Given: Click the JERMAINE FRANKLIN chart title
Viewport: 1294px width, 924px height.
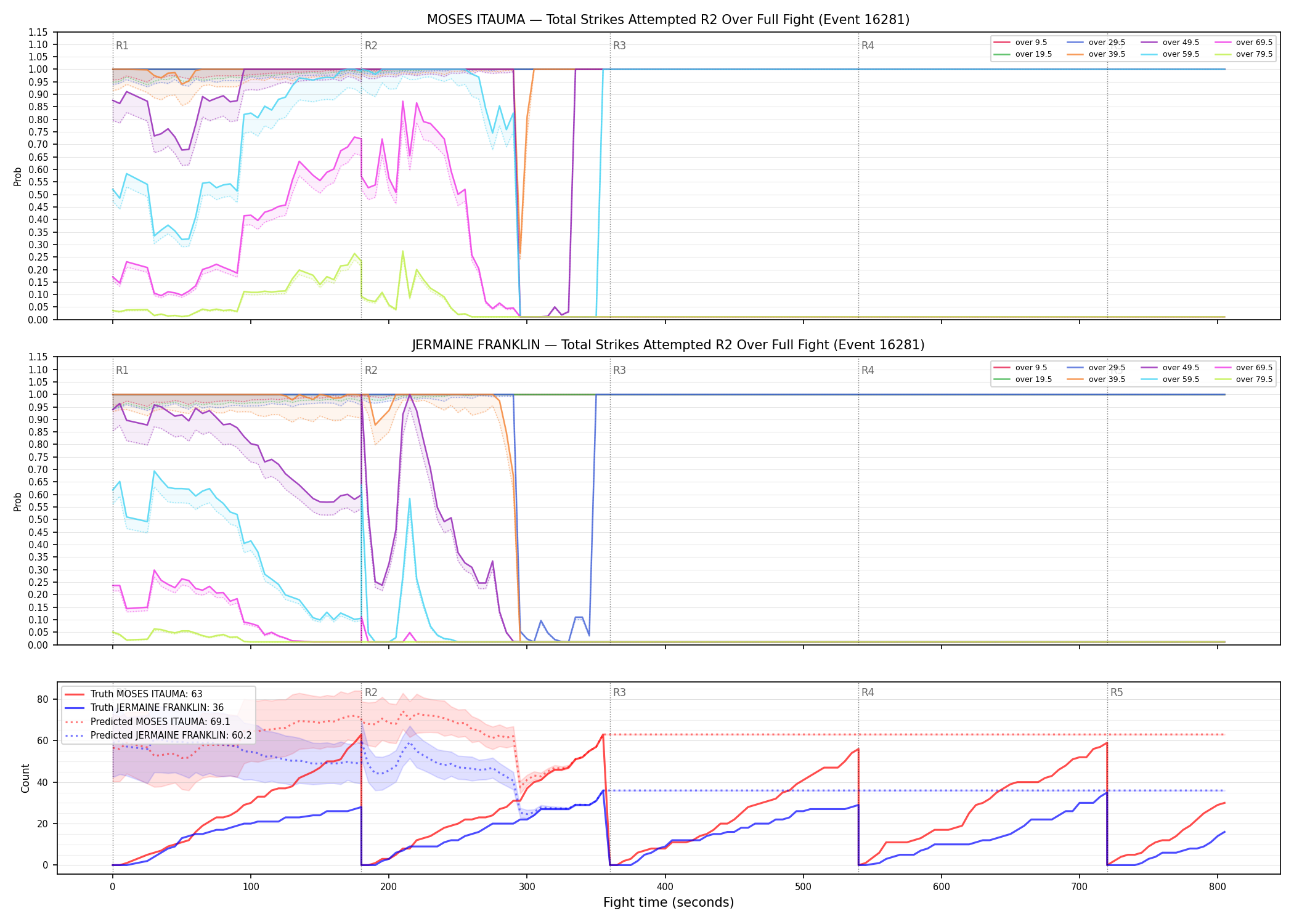Looking at the screenshot, I should 668,345.
